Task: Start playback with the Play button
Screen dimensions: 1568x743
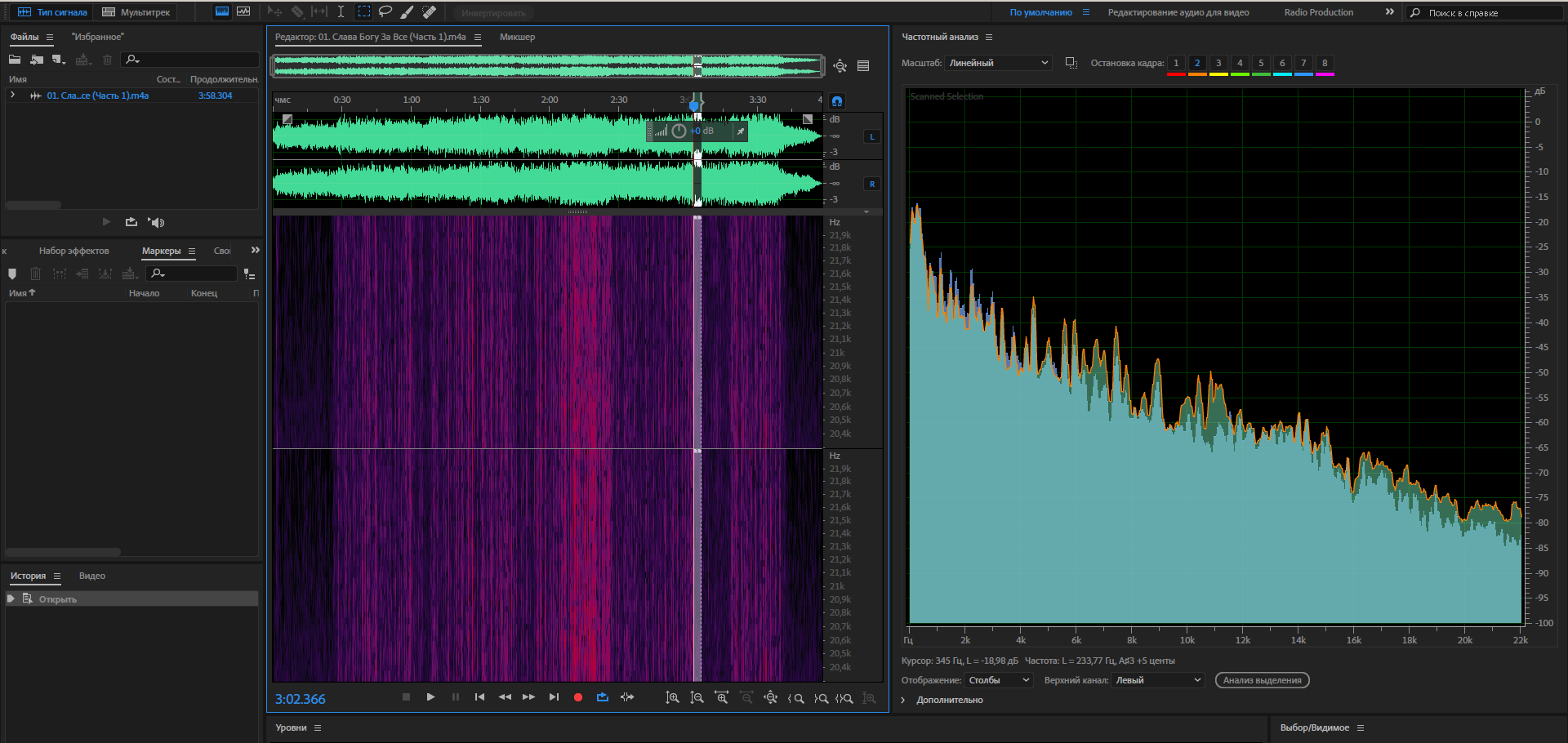Action: [430, 697]
